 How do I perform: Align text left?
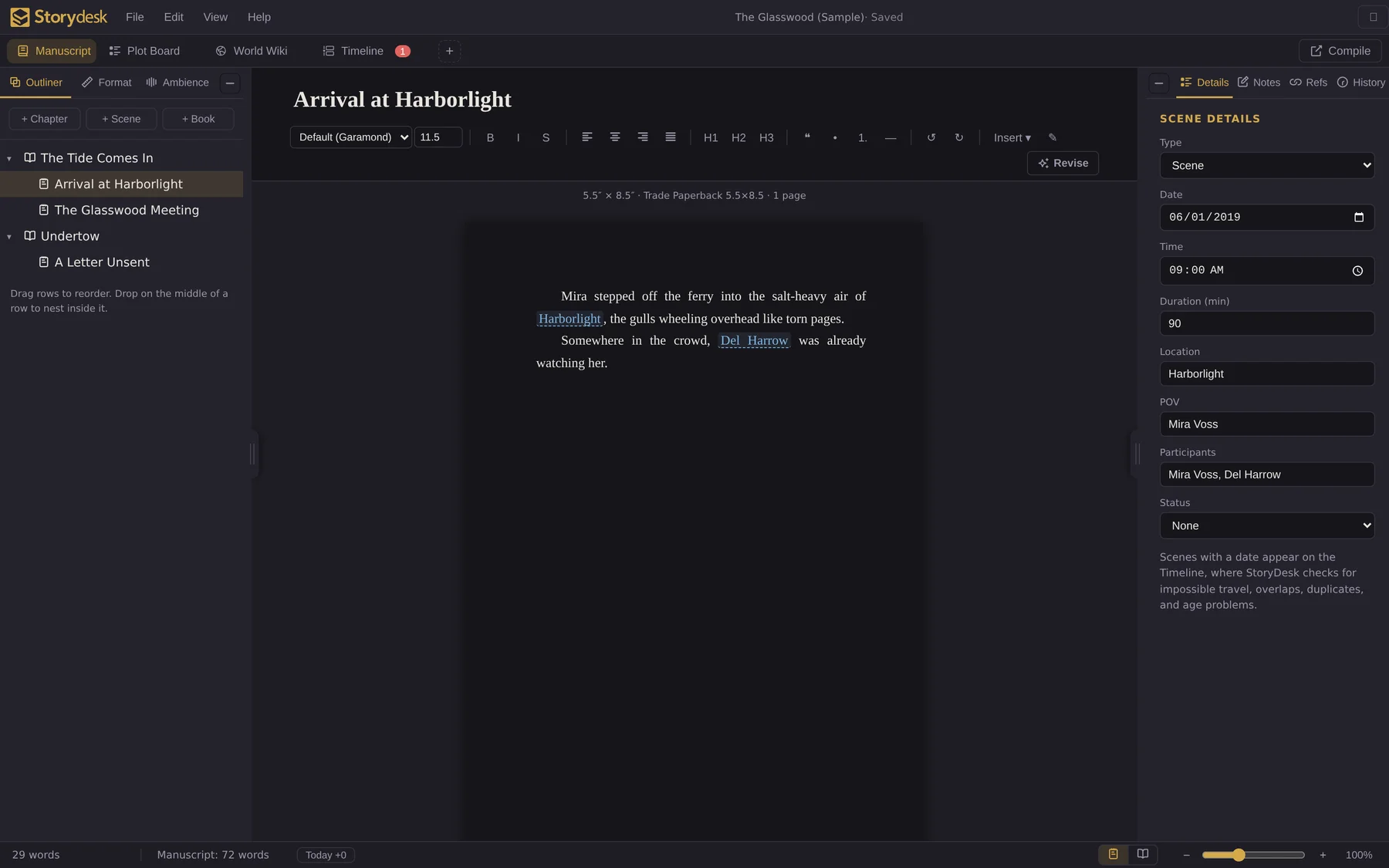coord(587,137)
